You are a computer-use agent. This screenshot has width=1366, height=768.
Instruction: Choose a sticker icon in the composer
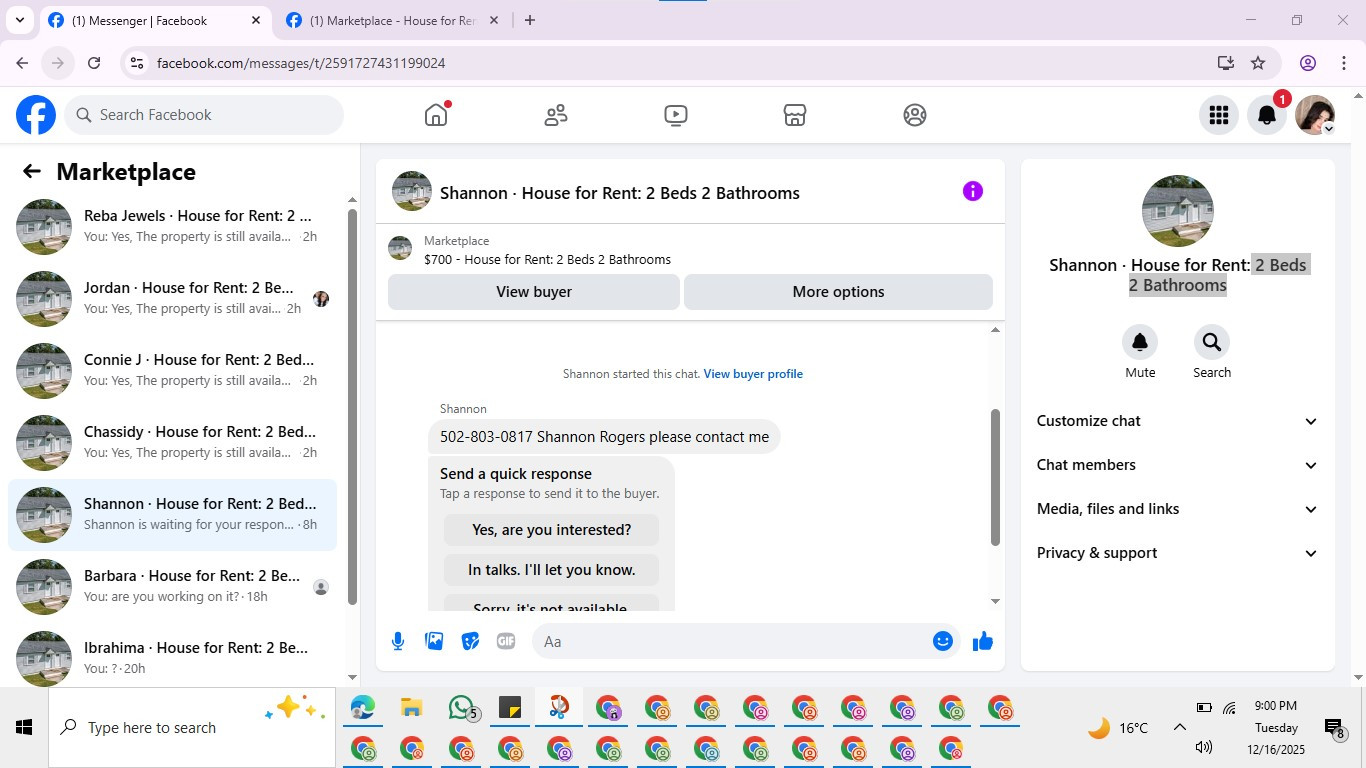470,641
